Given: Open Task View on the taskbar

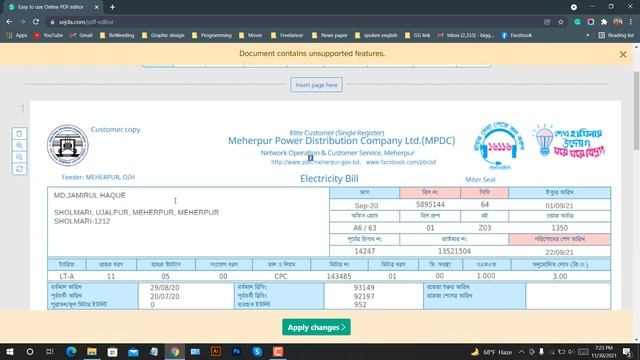Looking at the screenshot, I should point(50,352).
